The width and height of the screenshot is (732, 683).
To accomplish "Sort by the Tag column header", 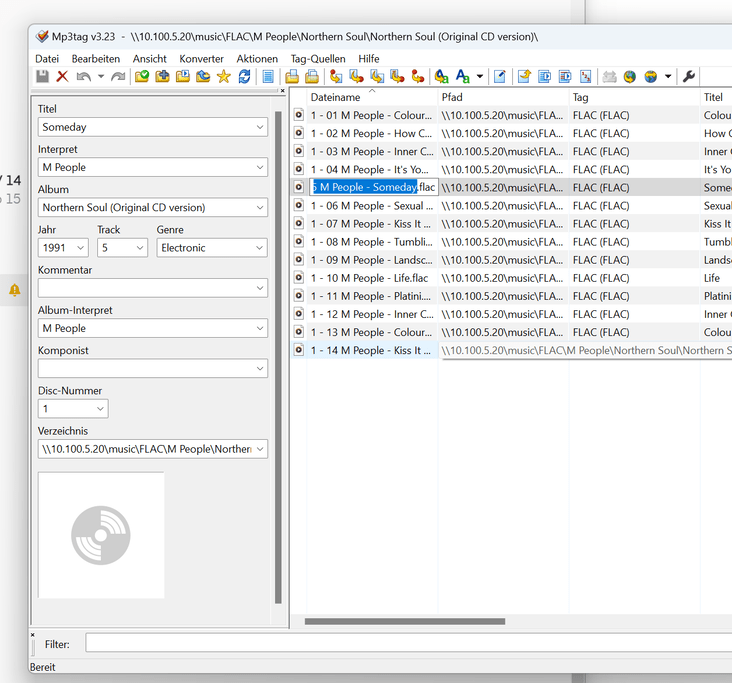I will tap(634, 97).
